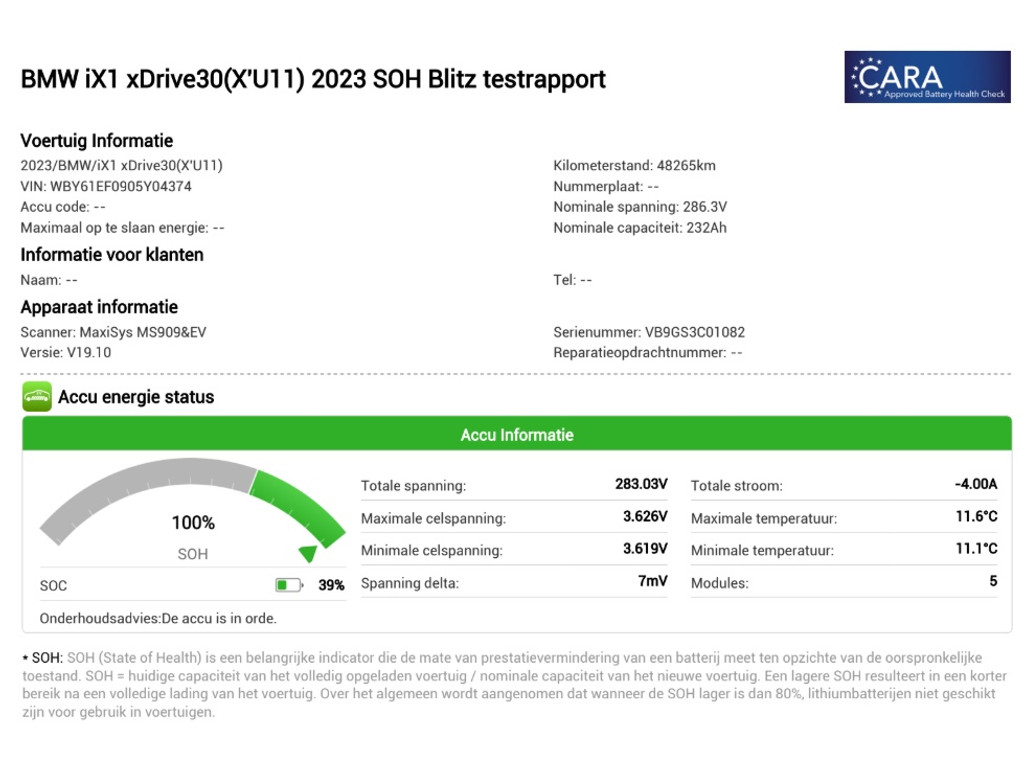Click the Kilometerstand 48265km entry
The width and height of the screenshot is (1024, 768).
pyautogui.click(x=634, y=165)
